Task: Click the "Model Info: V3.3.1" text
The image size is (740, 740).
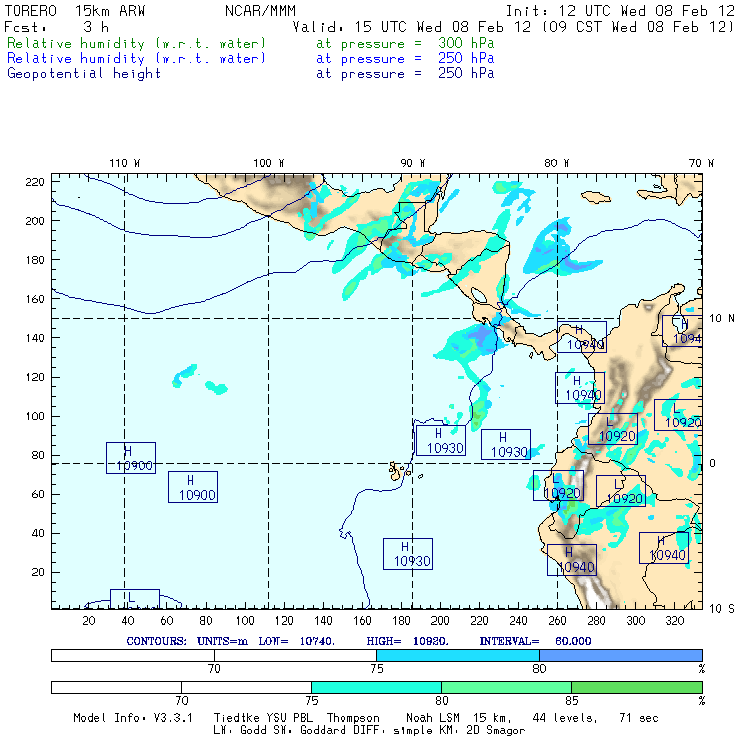Action: tap(133, 718)
